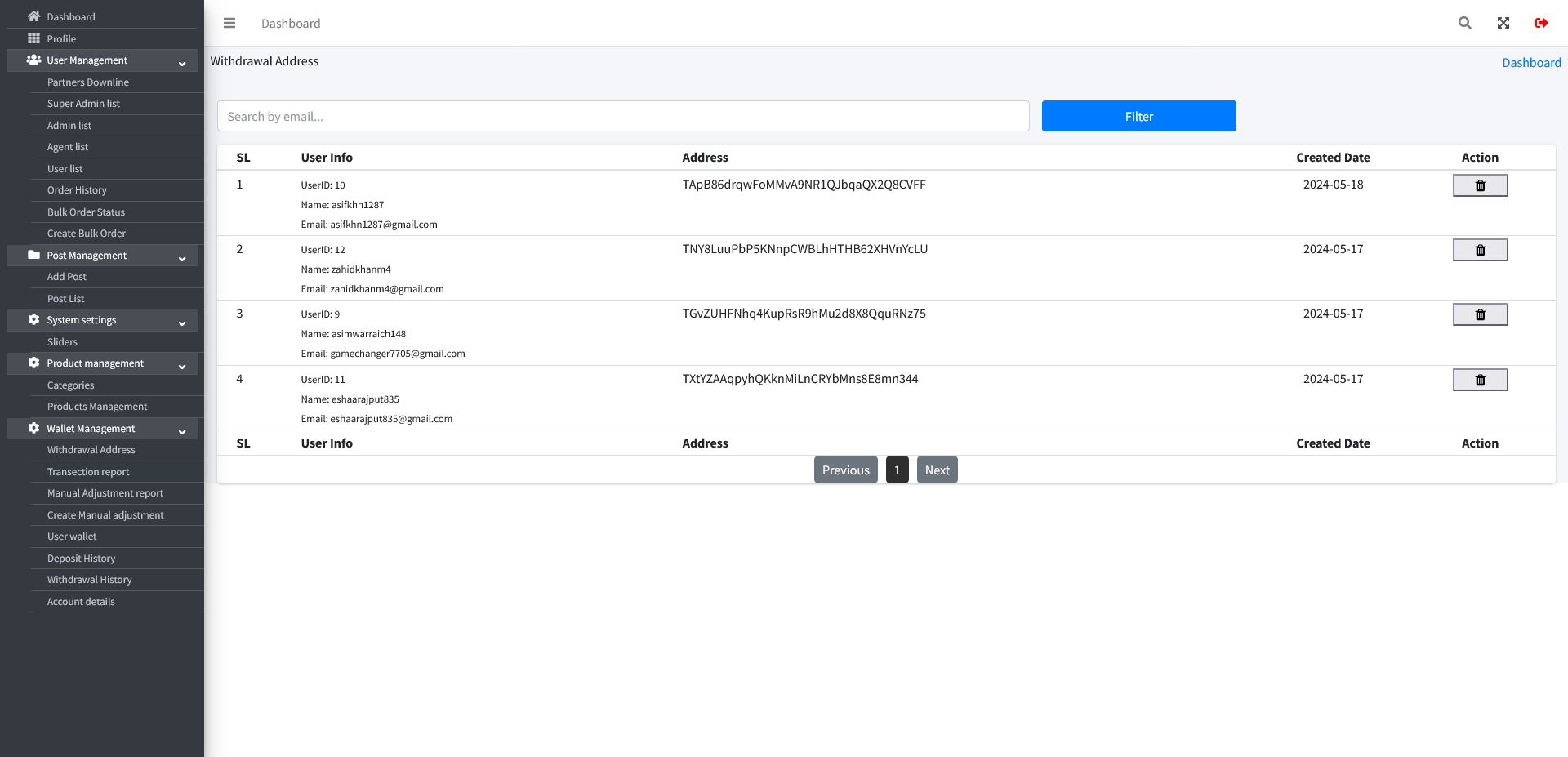Delete address row for asifkhn1287 via trash icon

click(1480, 185)
